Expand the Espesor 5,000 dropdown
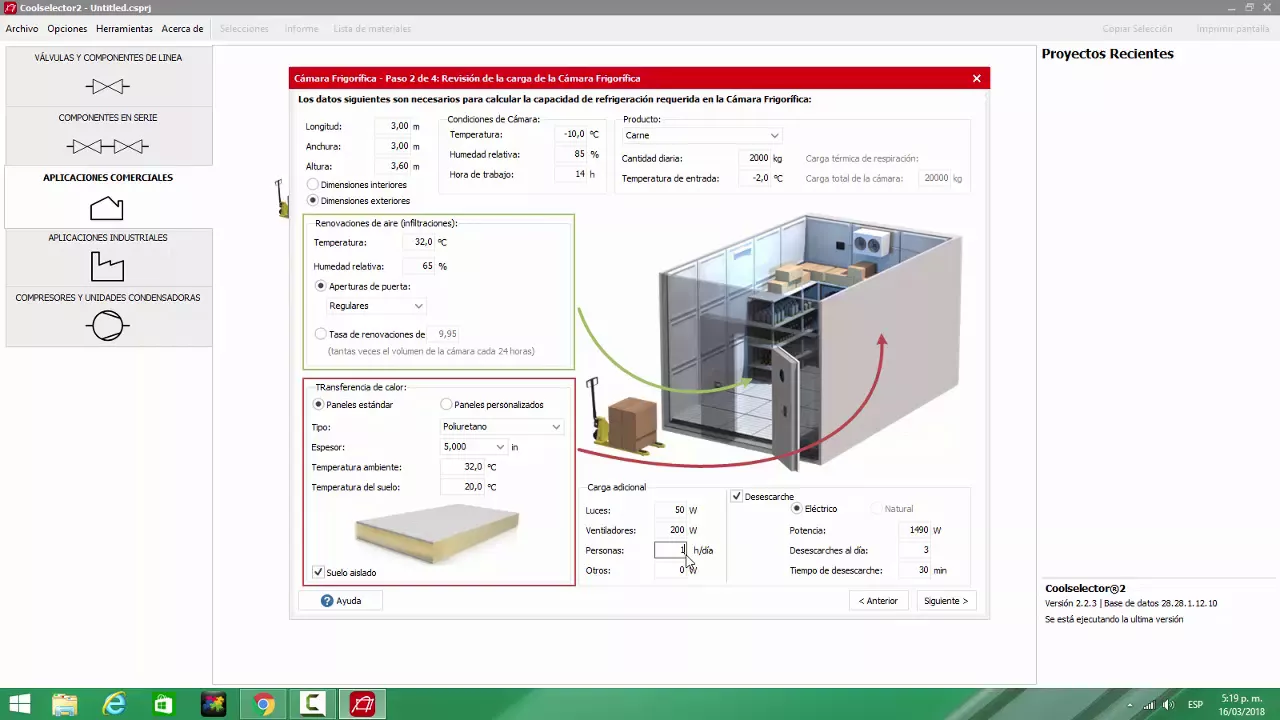 tap(474, 447)
